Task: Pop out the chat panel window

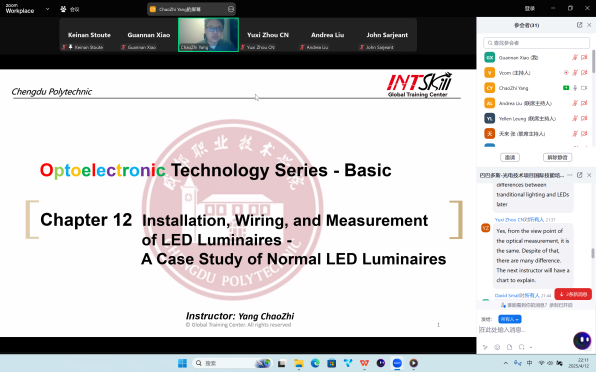Action: coord(579,175)
